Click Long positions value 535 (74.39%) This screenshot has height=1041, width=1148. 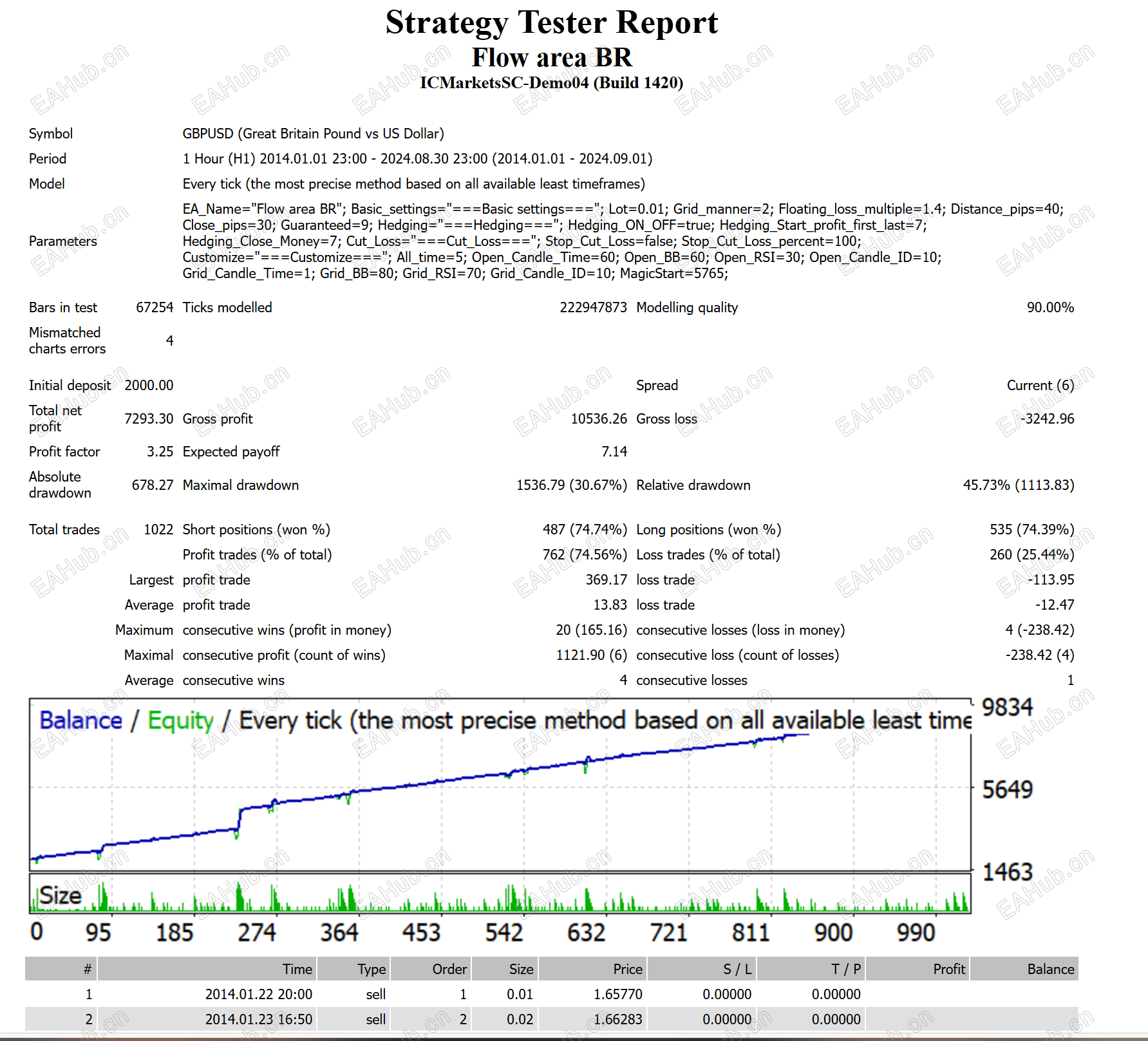click(x=1032, y=529)
